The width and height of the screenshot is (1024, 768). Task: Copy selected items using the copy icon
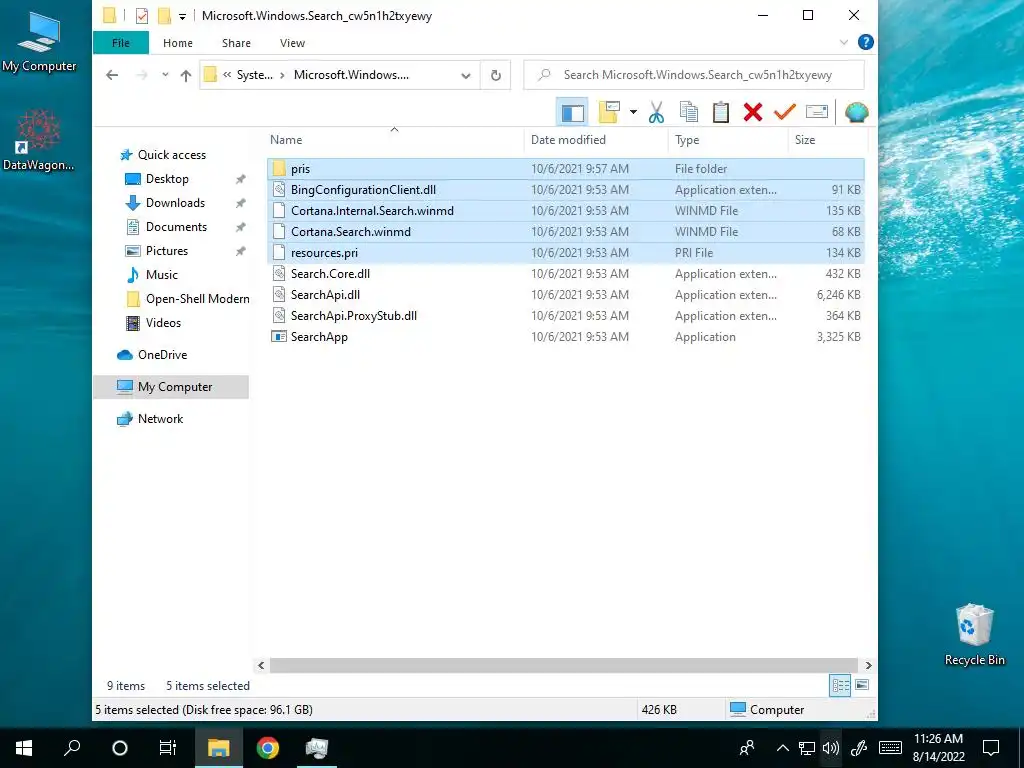tap(688, 112)
